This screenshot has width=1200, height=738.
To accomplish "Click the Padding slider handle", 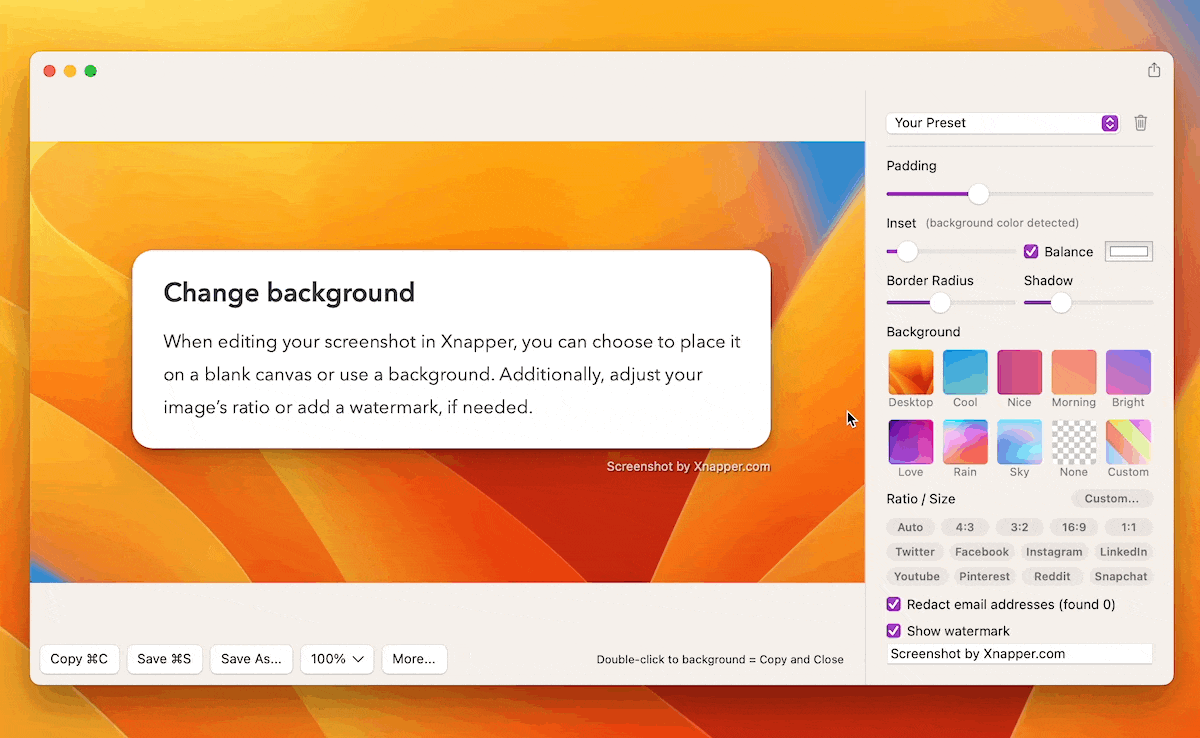I will pos(978,194).
